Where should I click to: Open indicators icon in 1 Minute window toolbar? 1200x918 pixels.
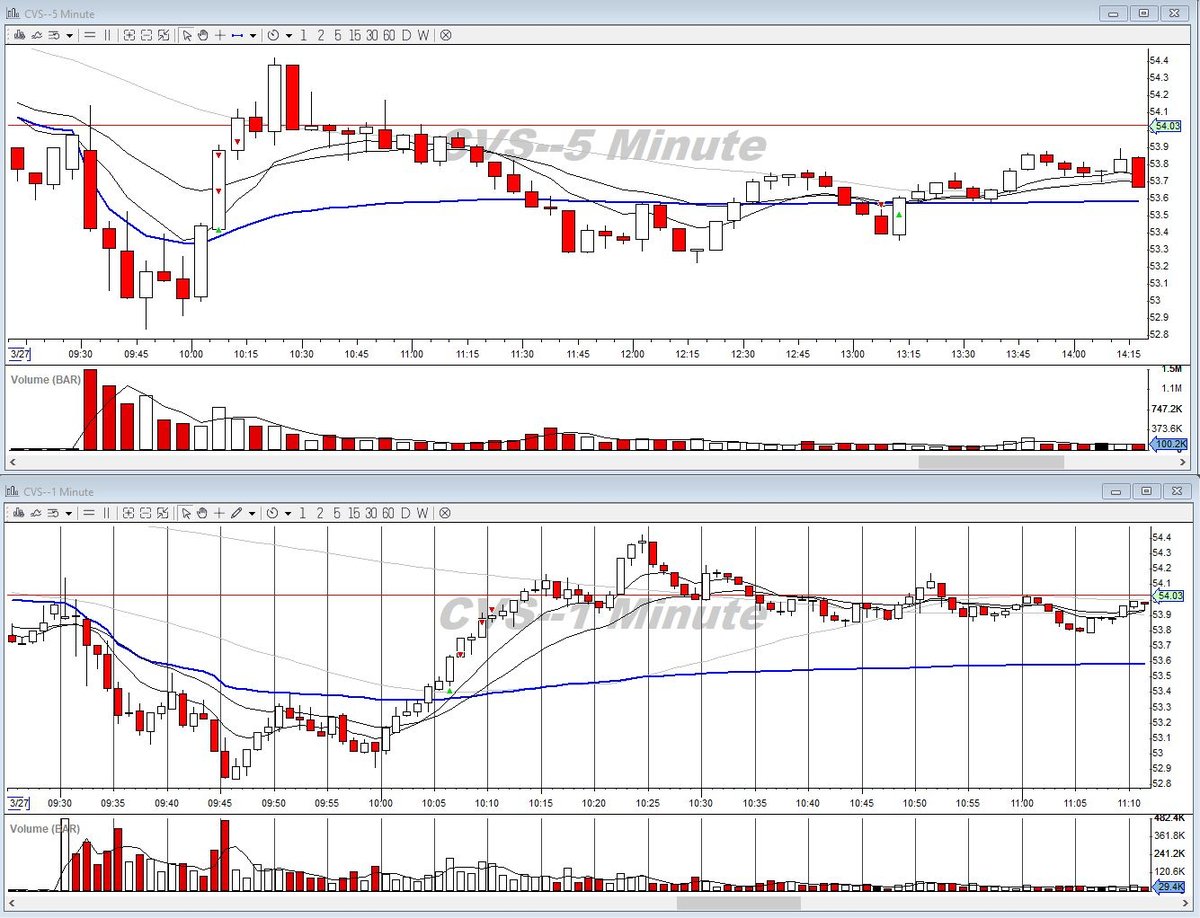(x=36, y=513)
